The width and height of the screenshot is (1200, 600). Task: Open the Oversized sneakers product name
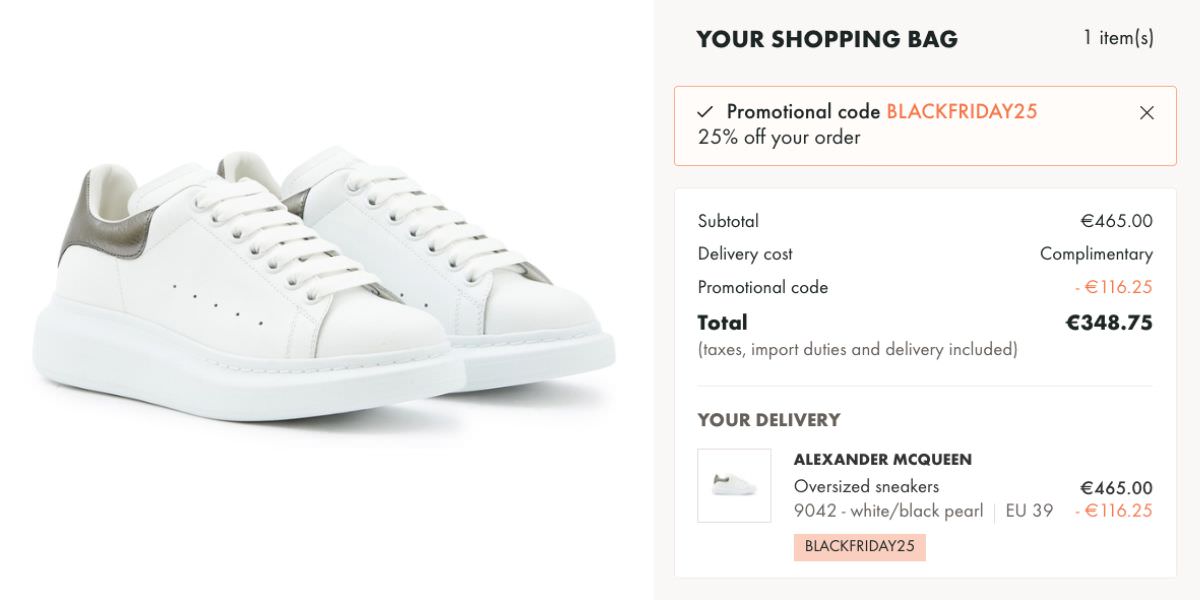866,486
